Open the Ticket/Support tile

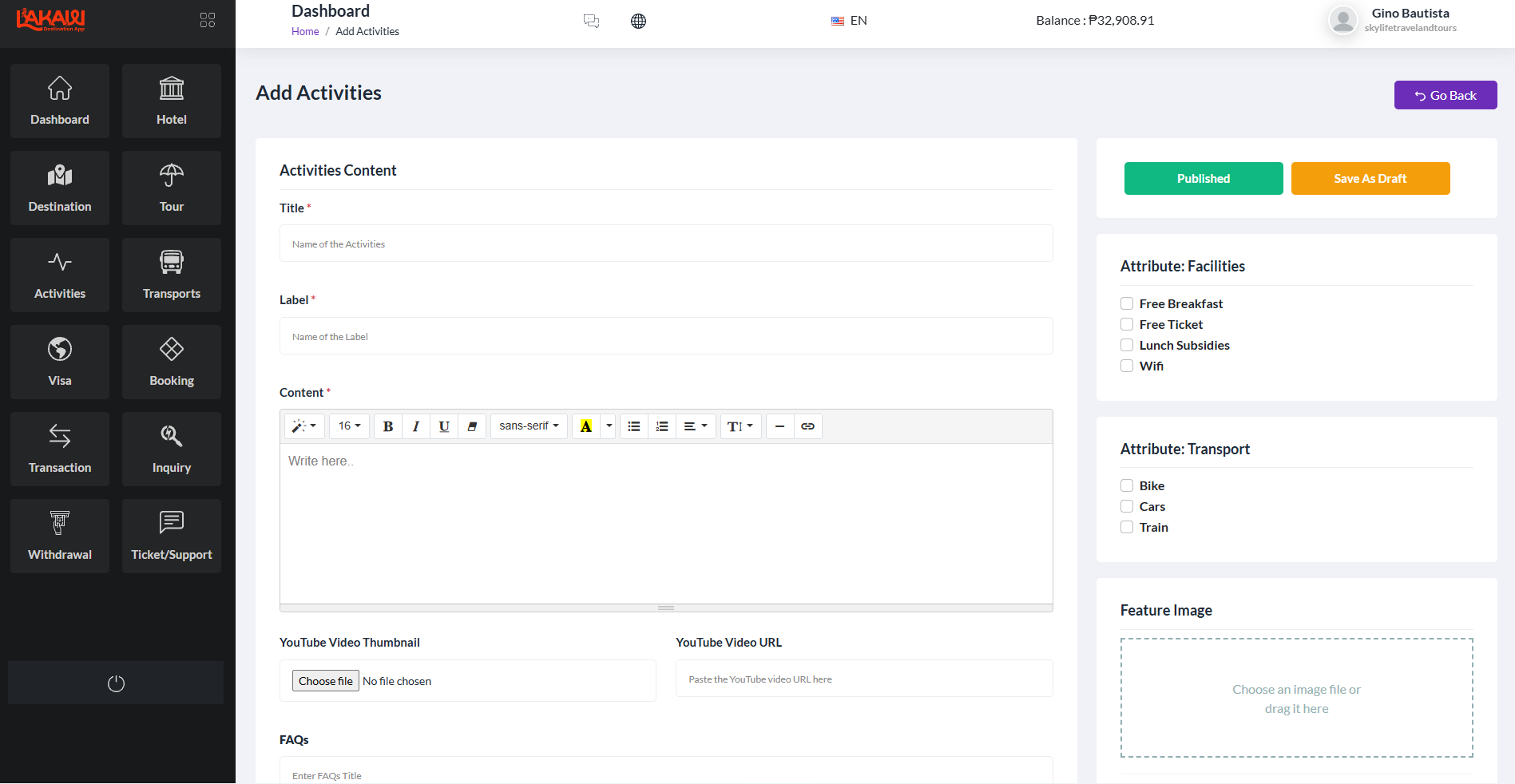pyautogui.click(x=172, y=536)
